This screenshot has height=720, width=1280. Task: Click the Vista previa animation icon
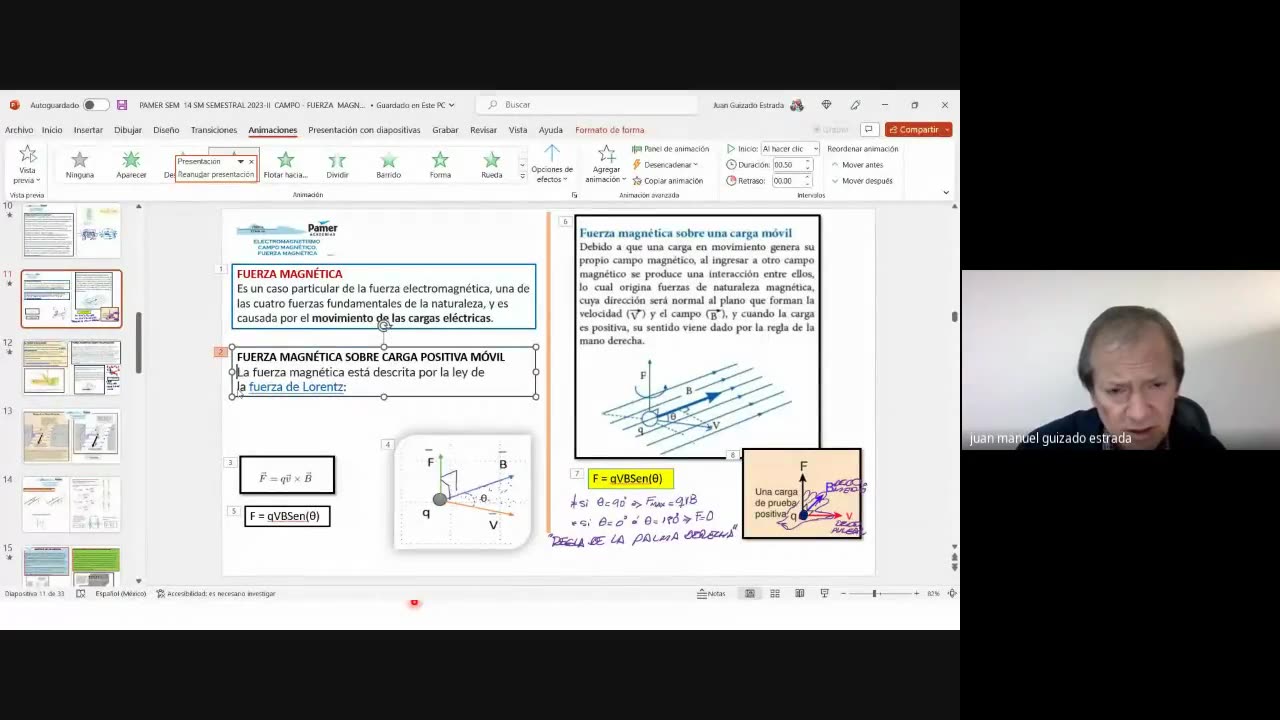27,154
